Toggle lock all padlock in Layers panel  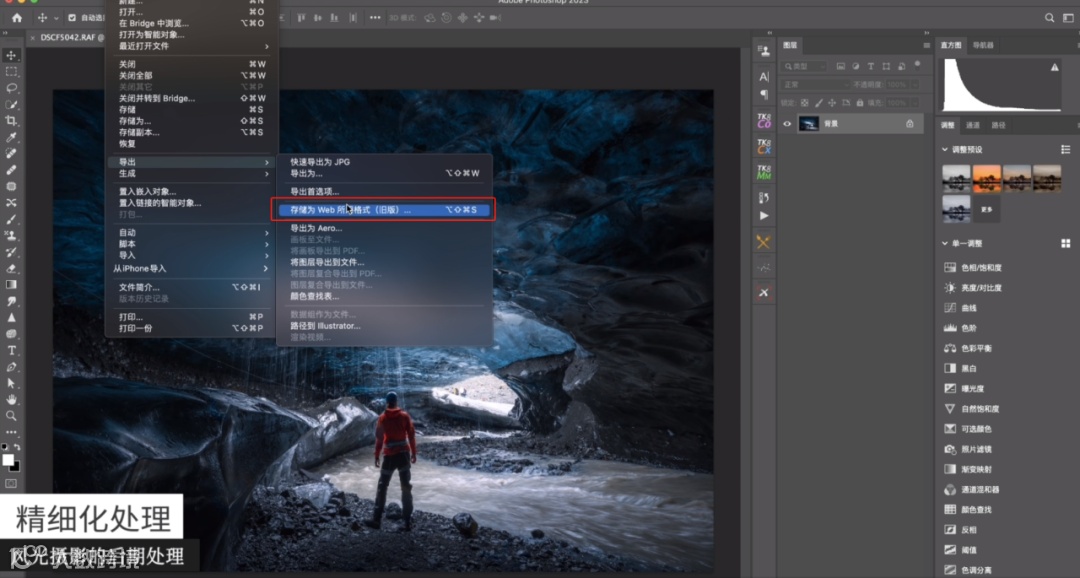click(860, 103)
